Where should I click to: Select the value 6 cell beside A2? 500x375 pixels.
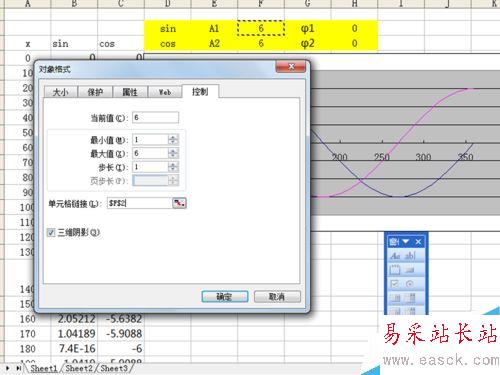coord(261,43)
